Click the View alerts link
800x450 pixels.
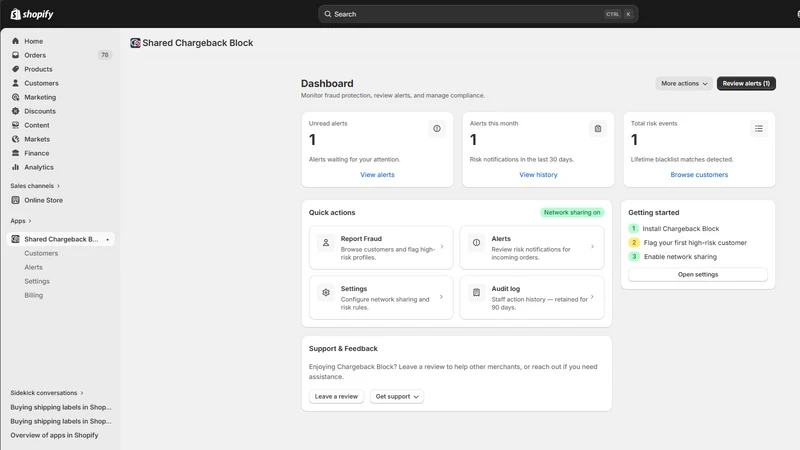tap(377, 174)
